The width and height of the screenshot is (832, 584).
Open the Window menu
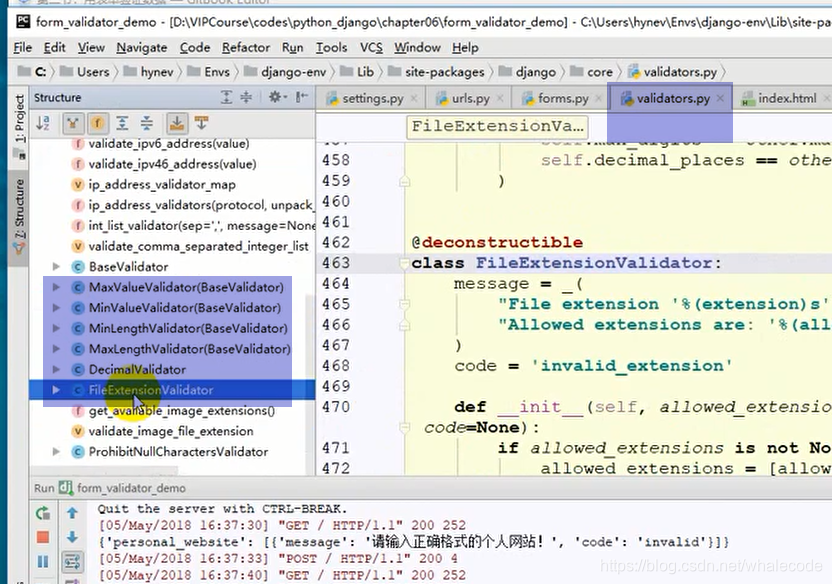[x=417, y=48]
